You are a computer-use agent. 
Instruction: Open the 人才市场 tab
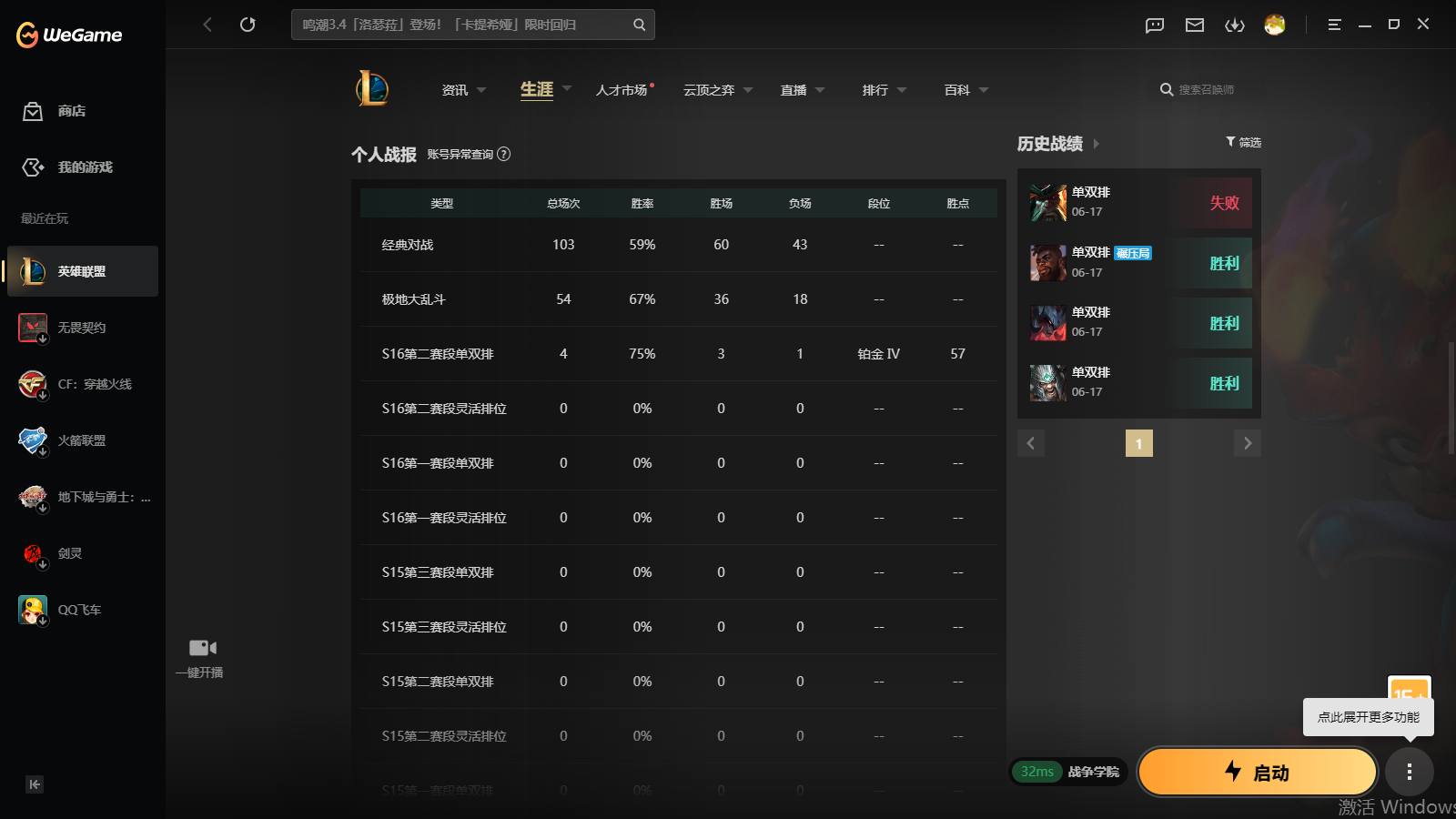pos(622,90)
